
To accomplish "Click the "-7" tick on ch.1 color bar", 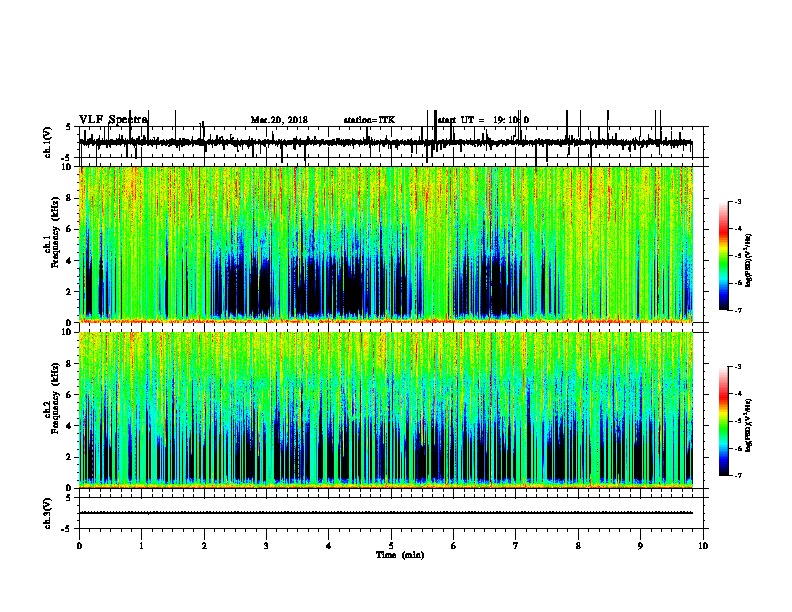I will tap(738, 310).
